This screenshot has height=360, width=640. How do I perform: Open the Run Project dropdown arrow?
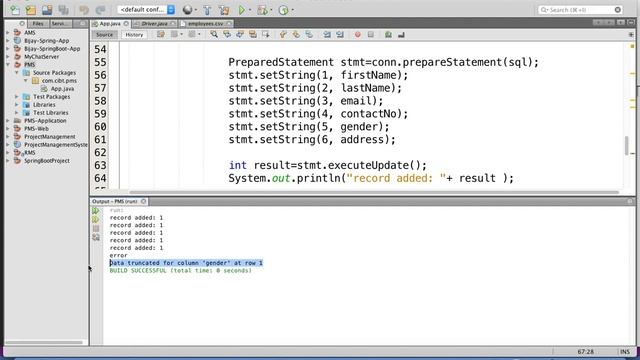(250, 10)
